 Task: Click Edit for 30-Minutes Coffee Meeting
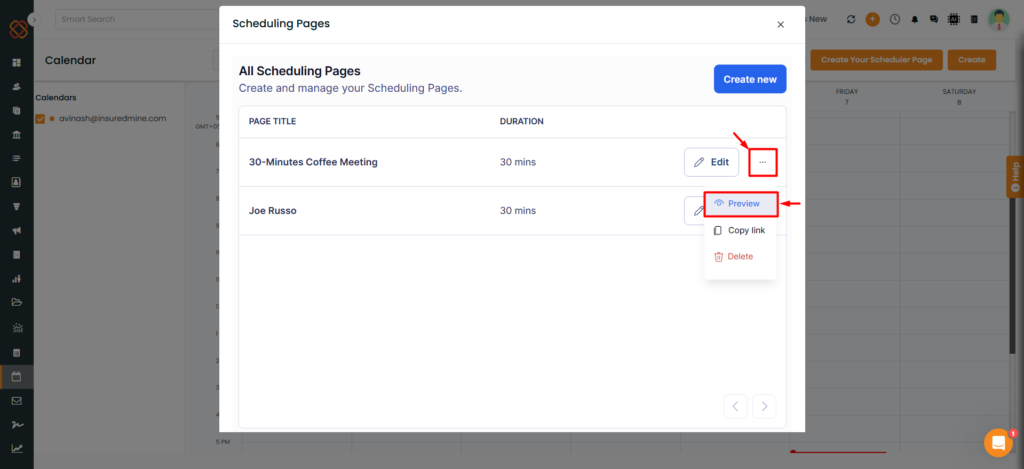[711, 162]
